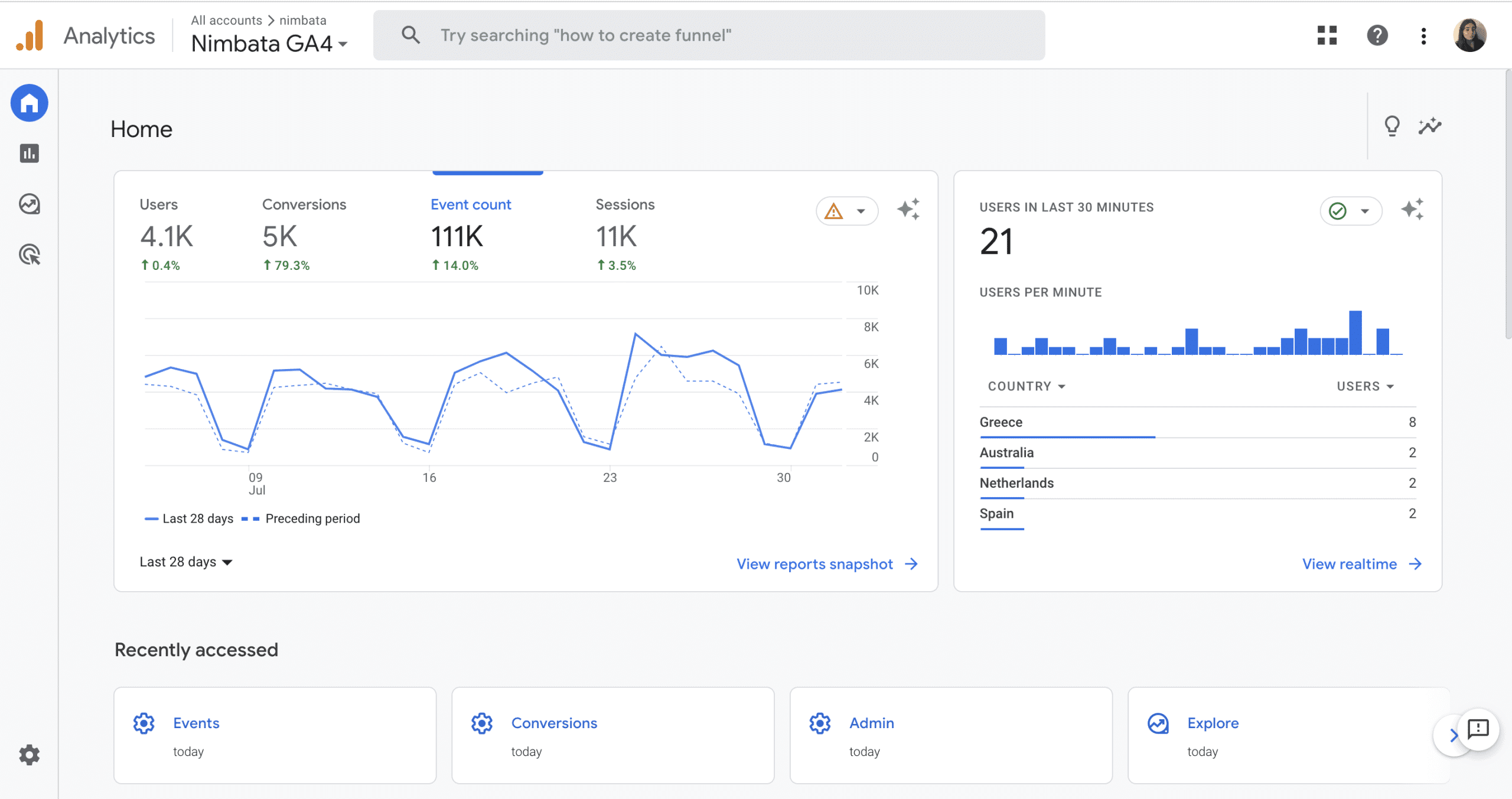The height and width of the screenshot is (799, 1512).
Task: Open the Admin recently accessed card
Action: click(x=951, y=735)
